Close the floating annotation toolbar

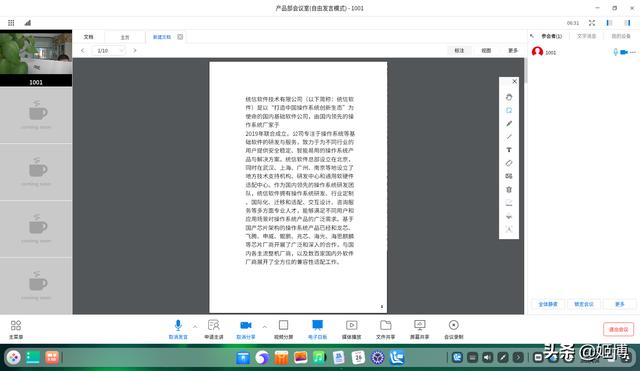pos(514,81)
